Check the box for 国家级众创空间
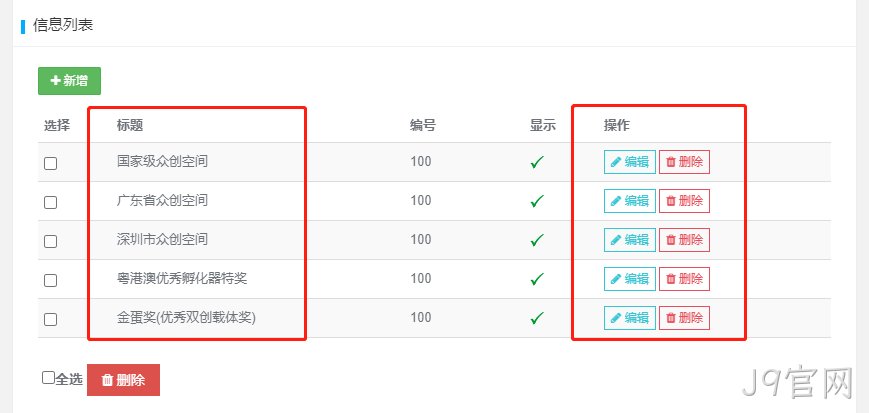 click(50, 164)
